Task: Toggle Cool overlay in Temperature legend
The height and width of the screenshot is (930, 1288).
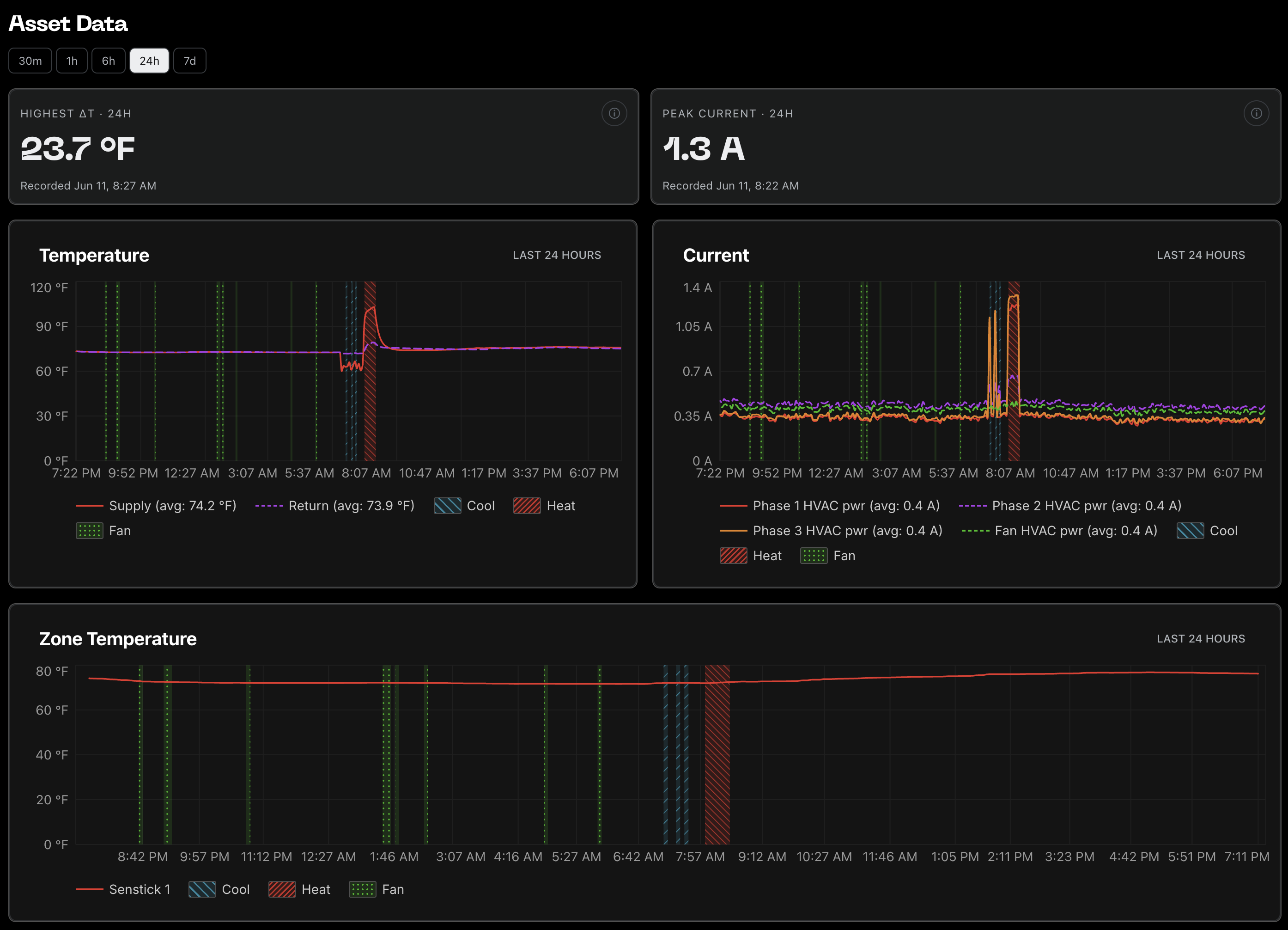Action: click(x=464, y=506)
